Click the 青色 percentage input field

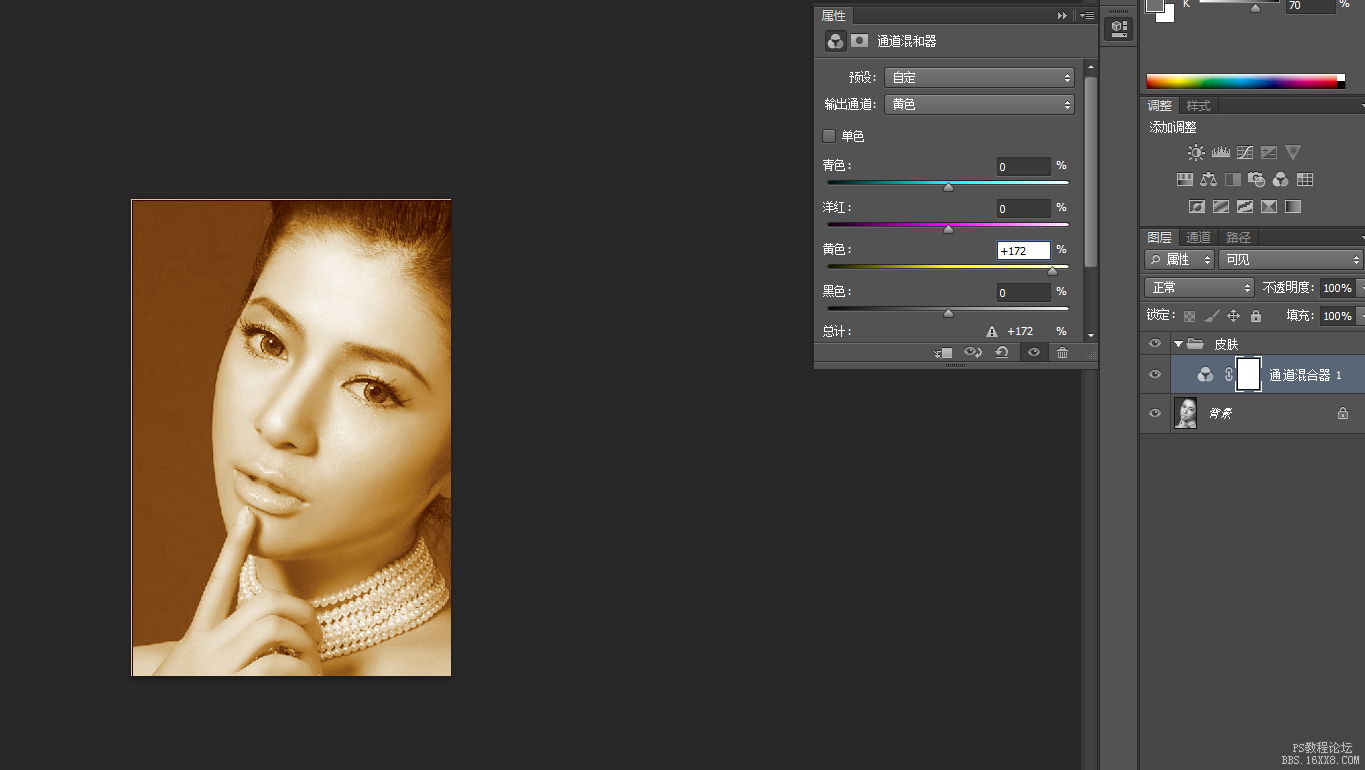tap(1023, 166)
